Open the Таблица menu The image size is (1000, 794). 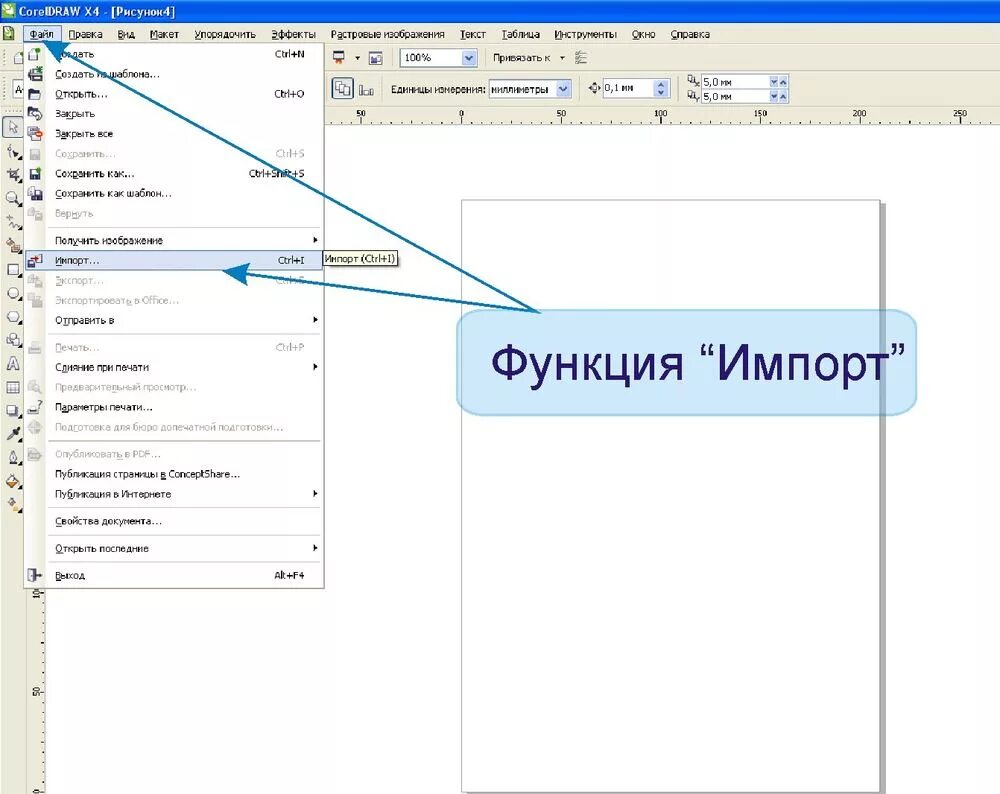(520, 34)
